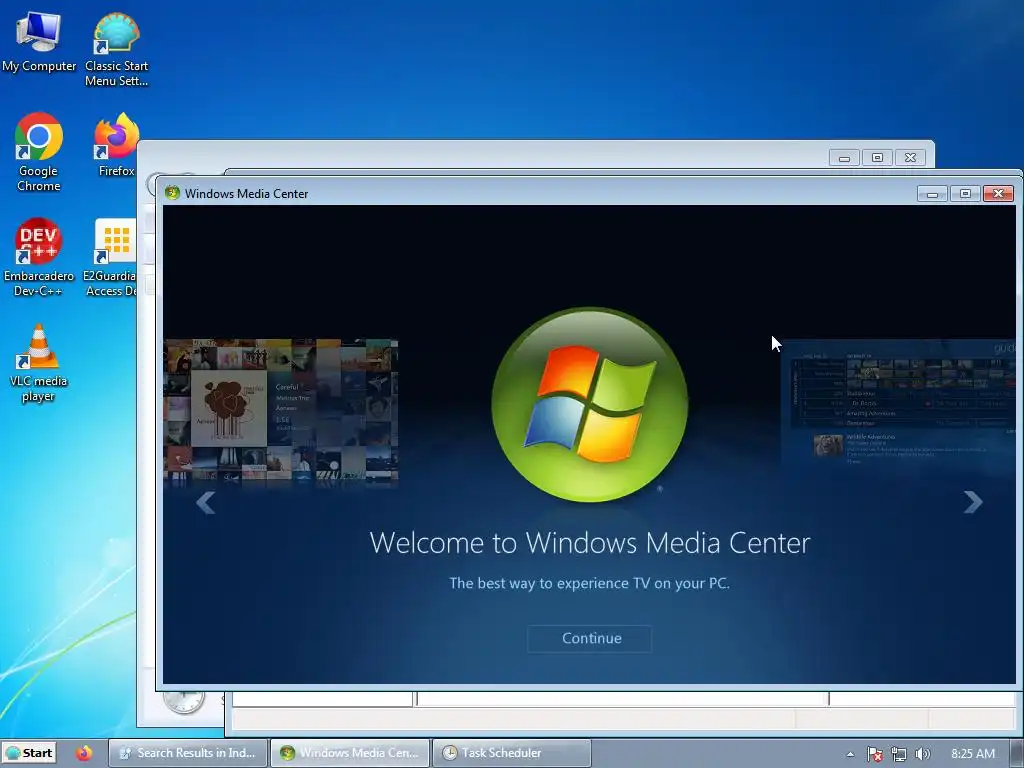Launch Google Chrome from desktop

pyautogui.click(x=39, y=152)
